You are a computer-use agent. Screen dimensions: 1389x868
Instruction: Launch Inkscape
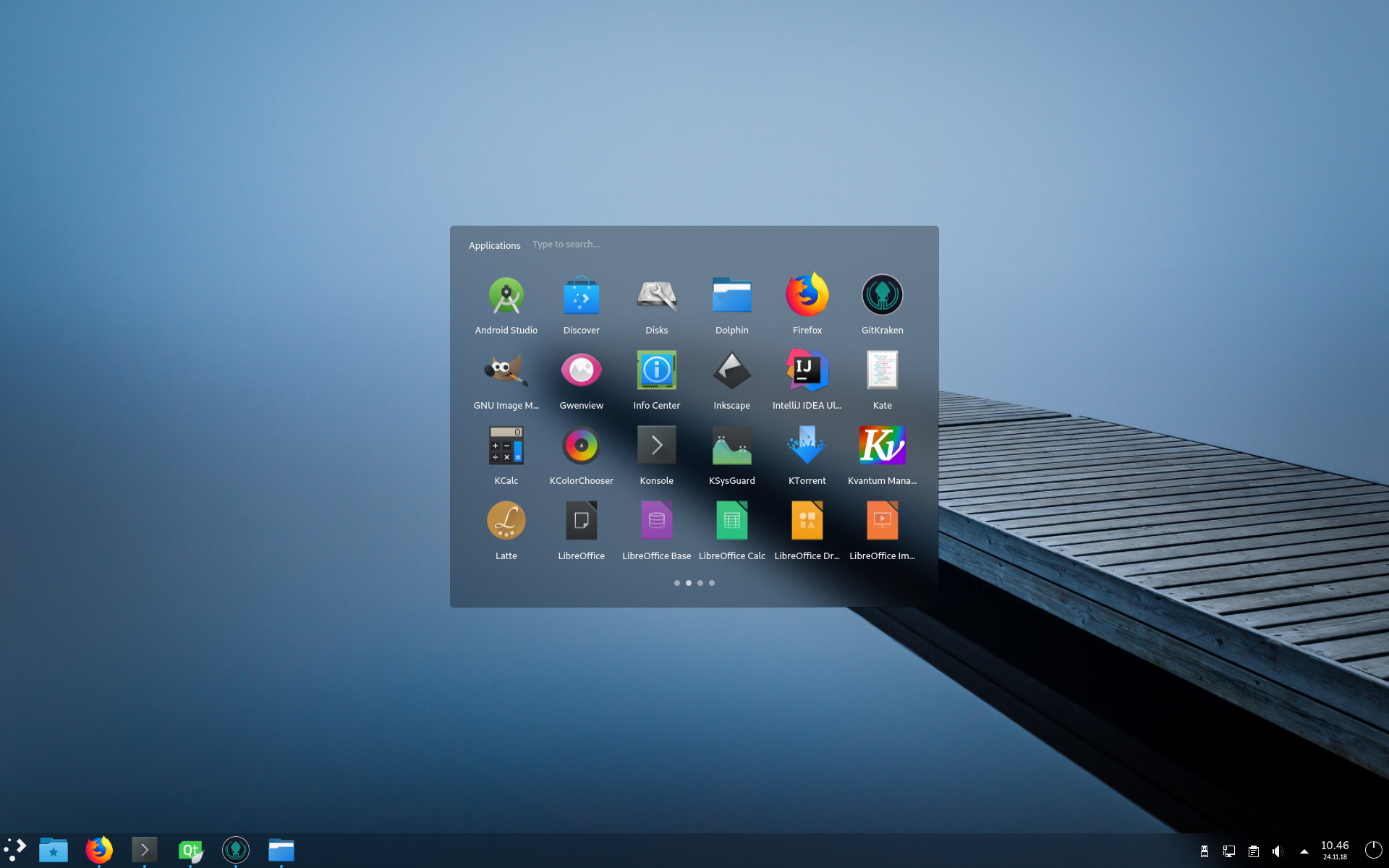point(732,380)
